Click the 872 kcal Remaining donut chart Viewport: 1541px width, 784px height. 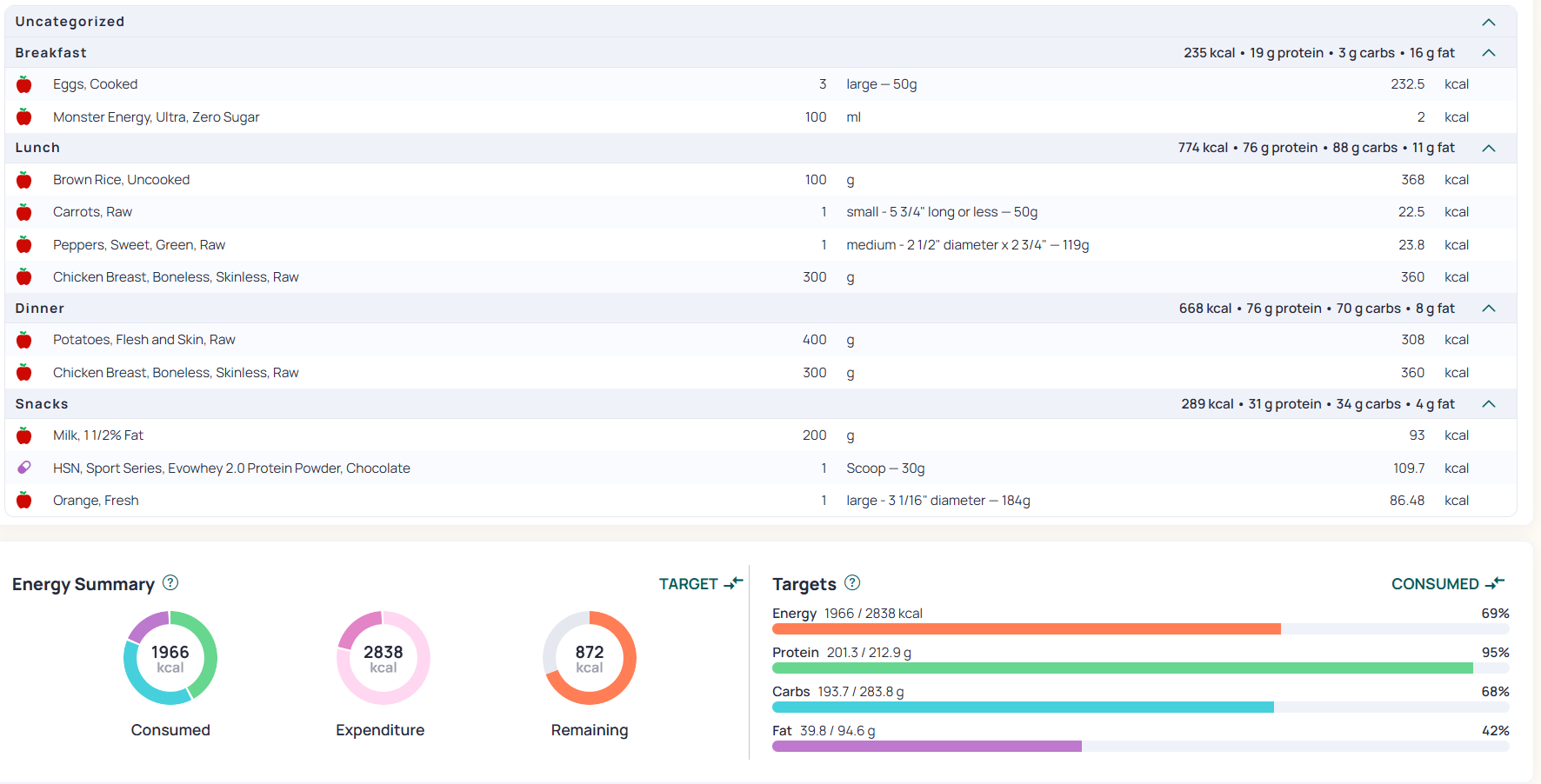(x=590, y=658)
